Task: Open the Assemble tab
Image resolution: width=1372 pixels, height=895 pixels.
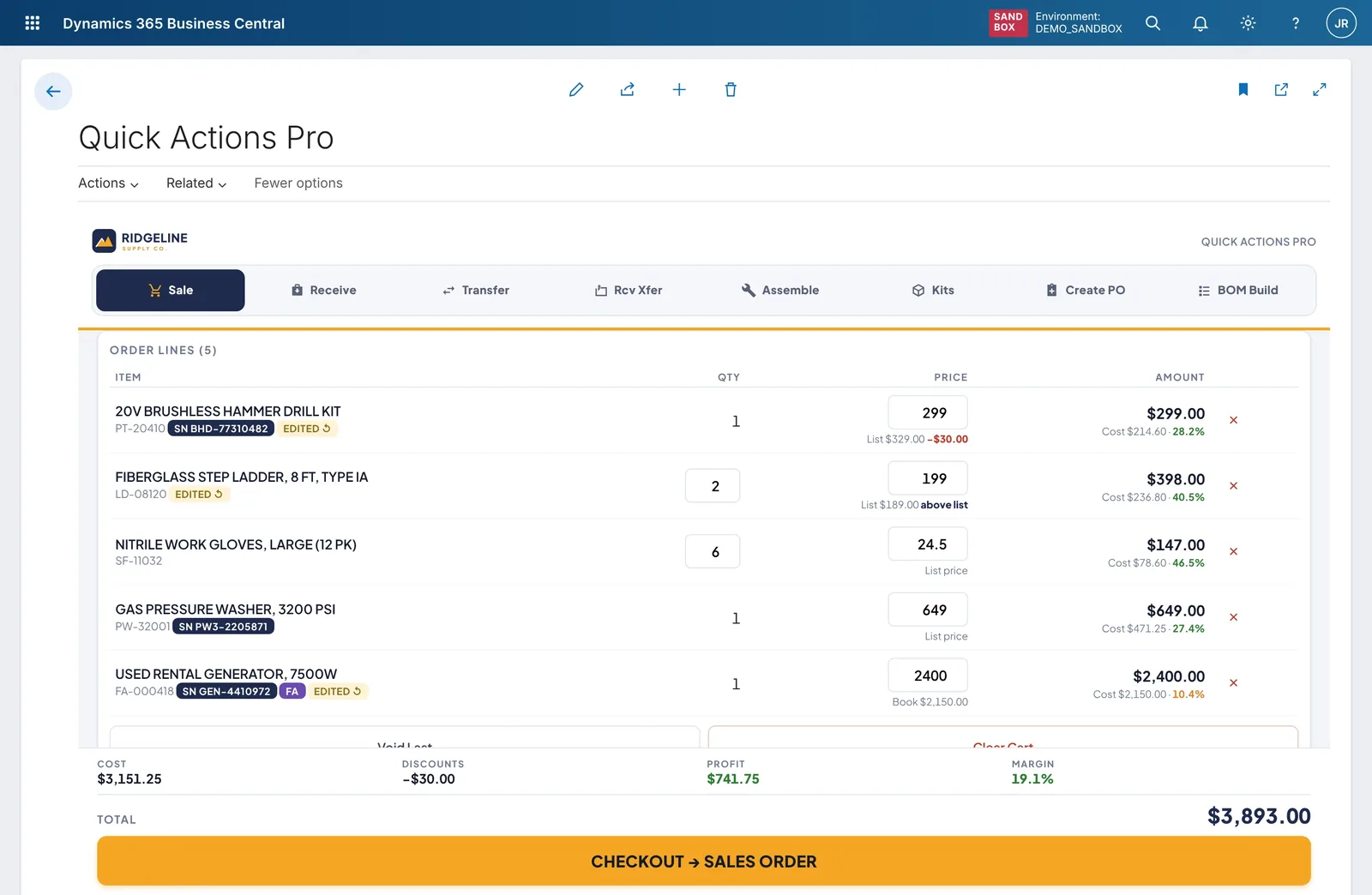Action: (x=780, y=291)
